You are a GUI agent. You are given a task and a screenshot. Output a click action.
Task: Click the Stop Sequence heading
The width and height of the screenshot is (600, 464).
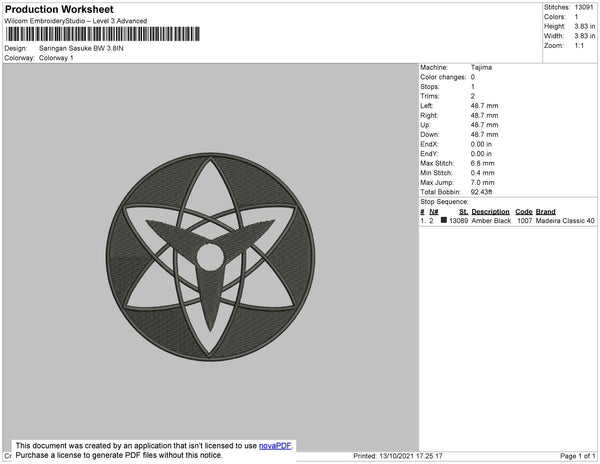click(x=444, y=202)
